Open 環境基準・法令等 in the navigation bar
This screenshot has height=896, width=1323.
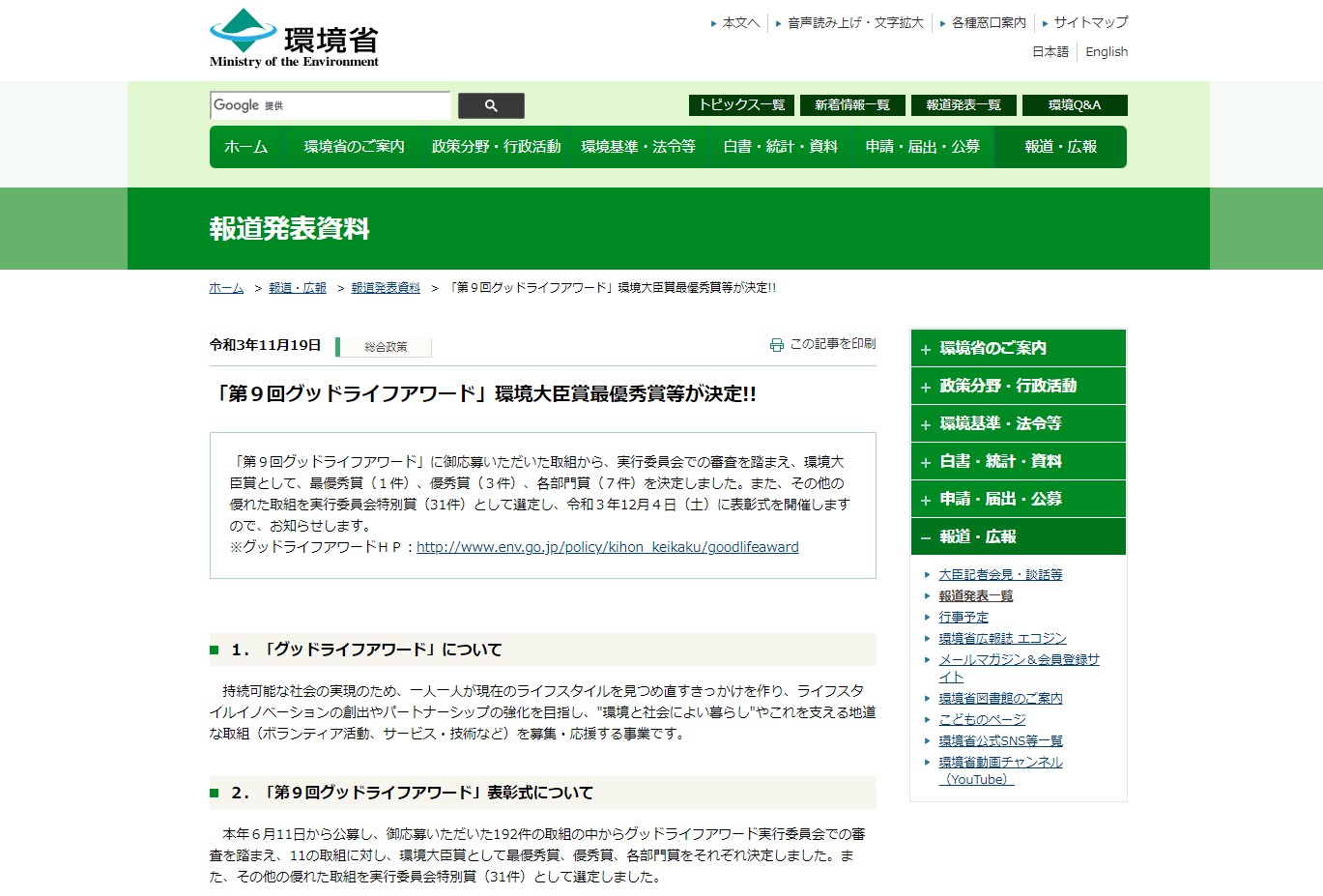[x=638, y=147]
